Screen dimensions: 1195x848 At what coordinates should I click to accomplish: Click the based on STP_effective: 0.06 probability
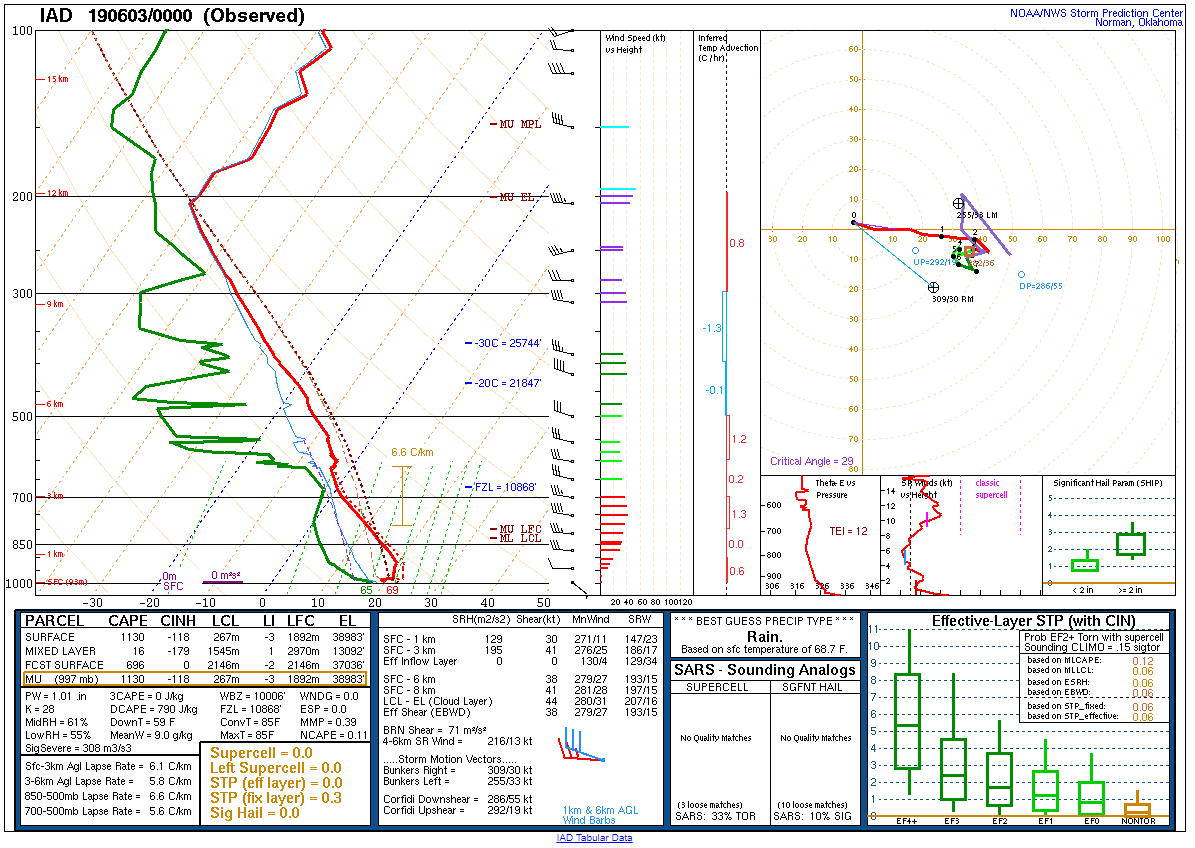(1091, 716)
